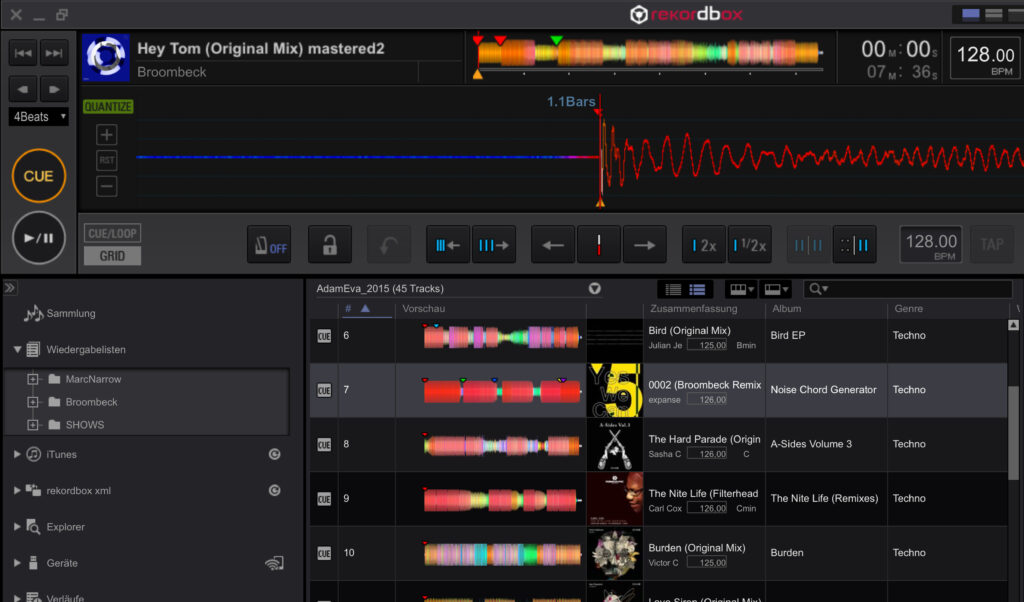Click the undo grid change arrow
The image size is (1024, 602).
(x=389, y=245)
